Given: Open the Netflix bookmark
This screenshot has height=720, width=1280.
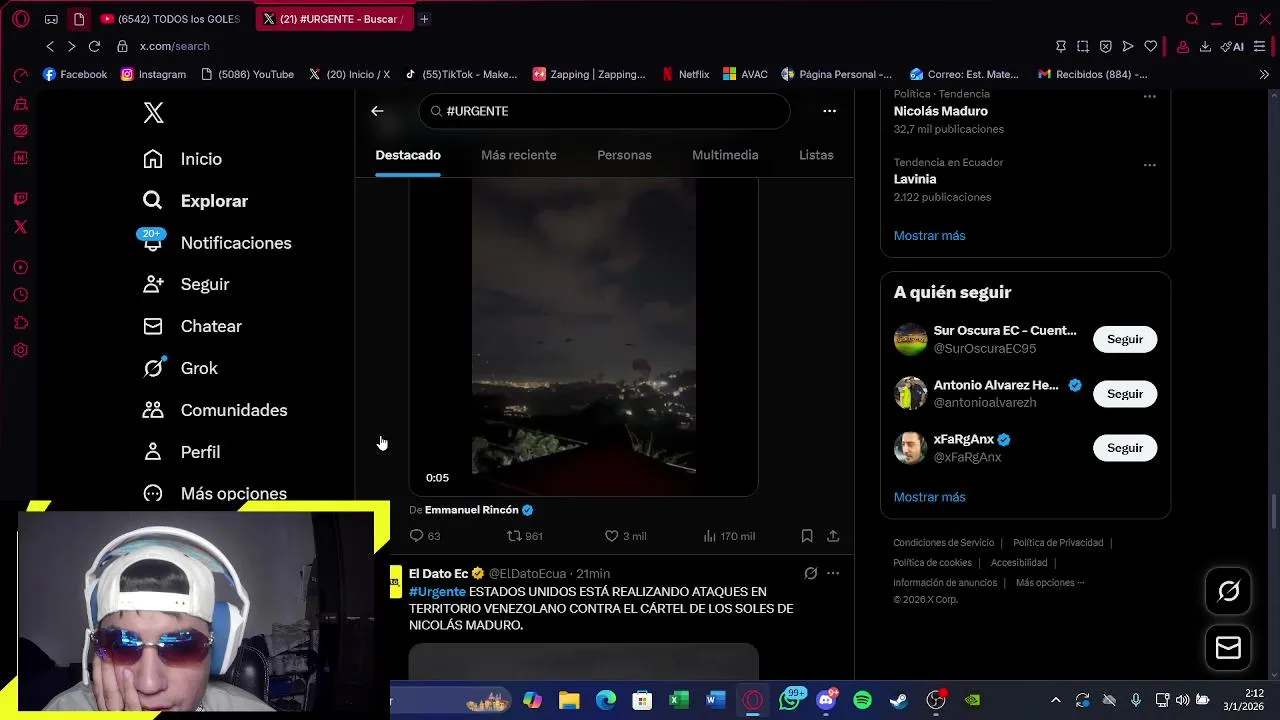Looking at the screenshot, I should pos(685,74).
